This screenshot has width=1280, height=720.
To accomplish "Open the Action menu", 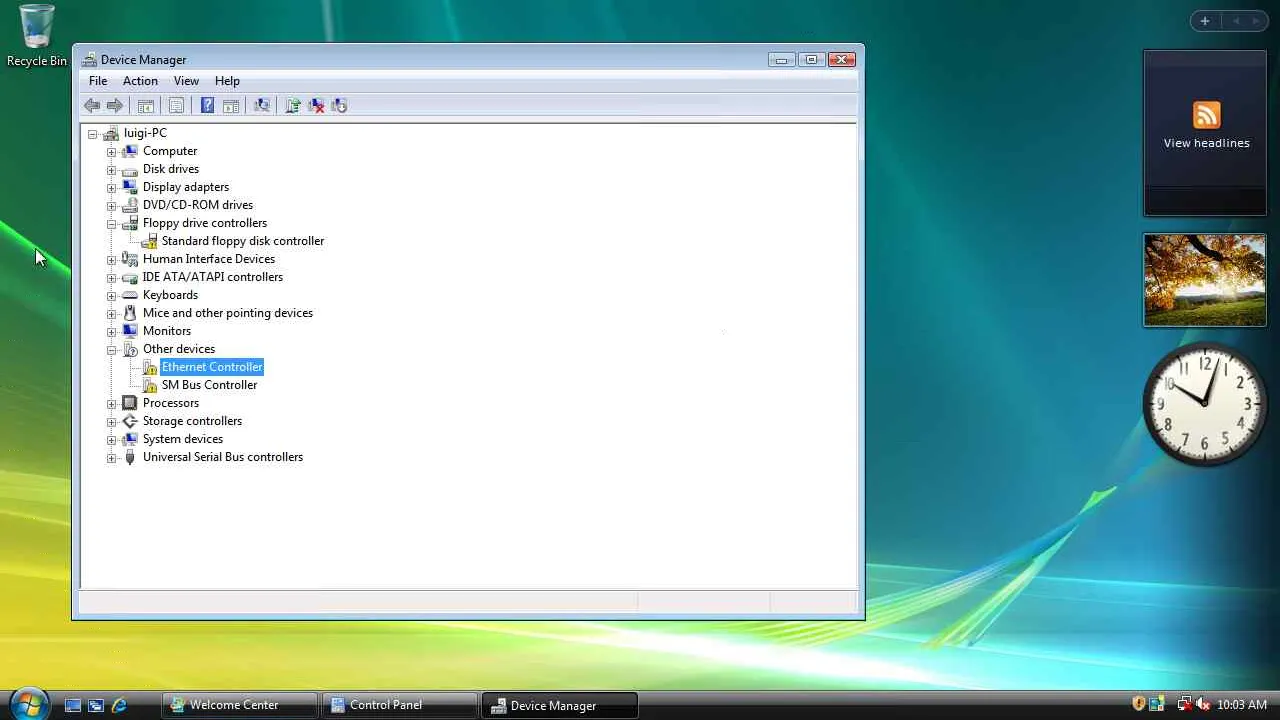I will click(x=140, y=81).
